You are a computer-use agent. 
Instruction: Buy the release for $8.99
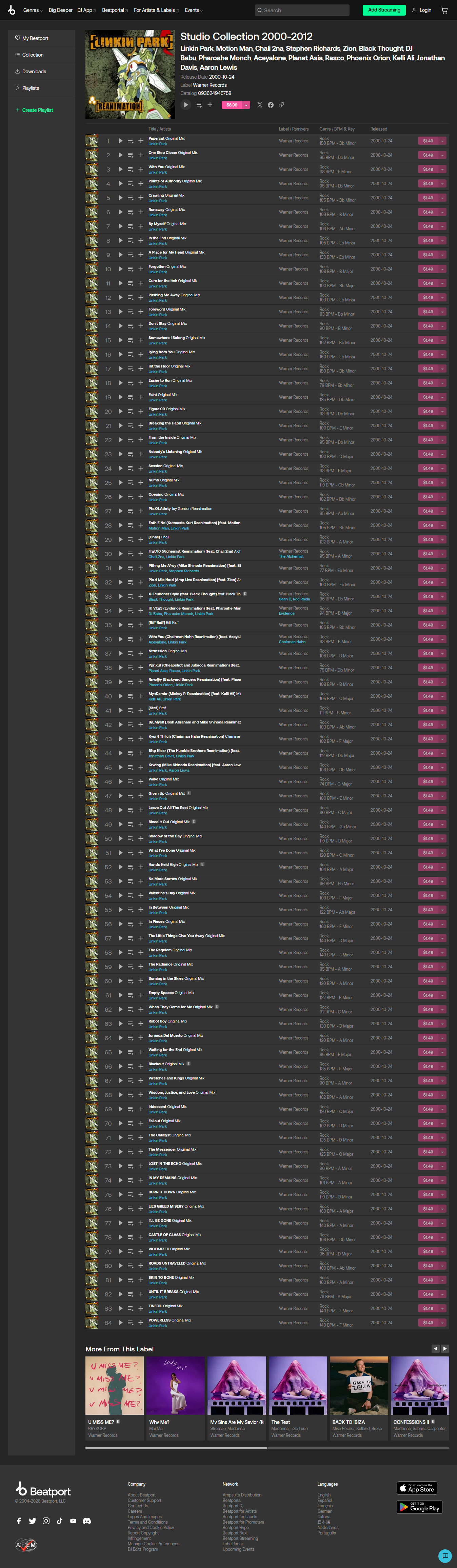[232, 105]
